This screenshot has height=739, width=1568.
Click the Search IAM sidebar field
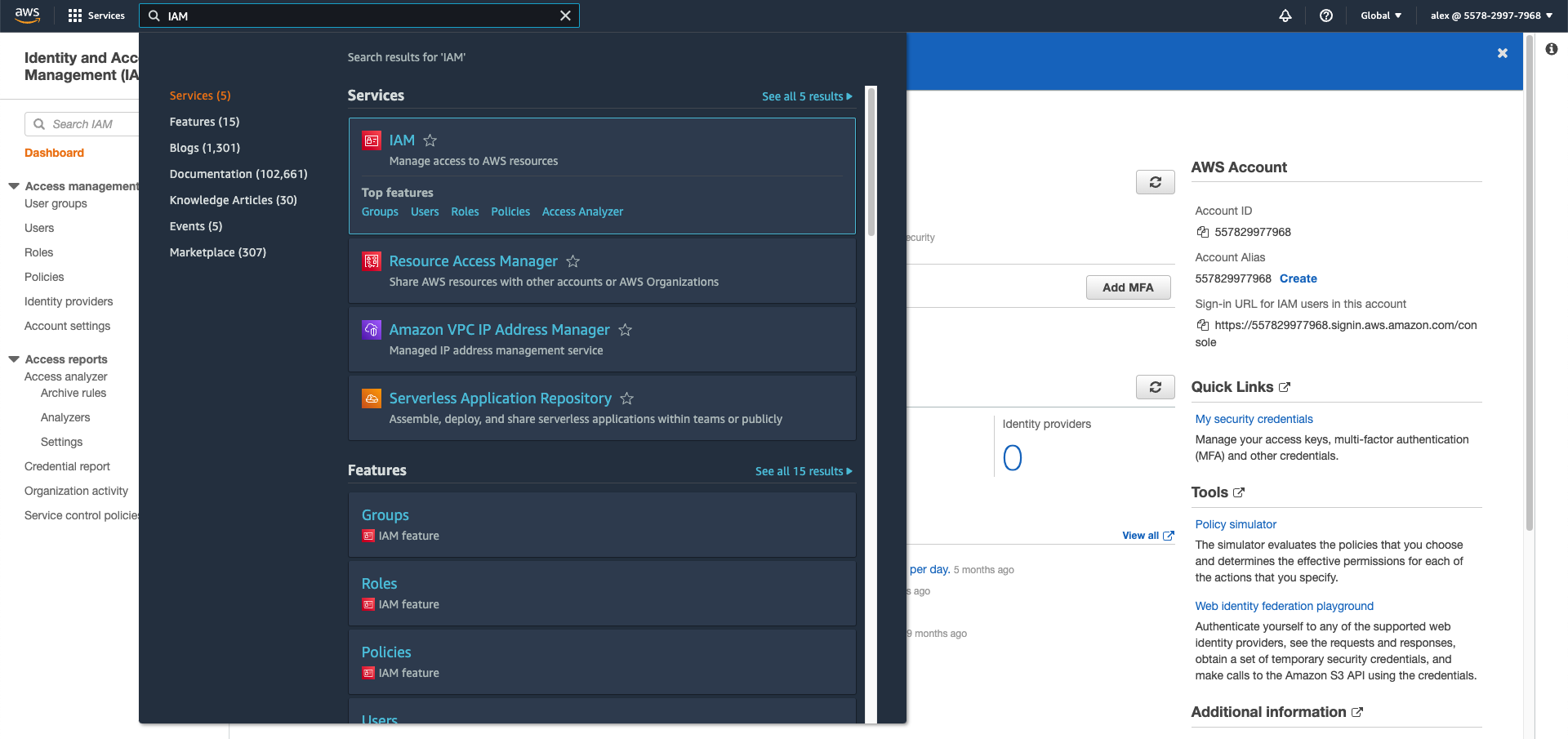click(82, 124)
